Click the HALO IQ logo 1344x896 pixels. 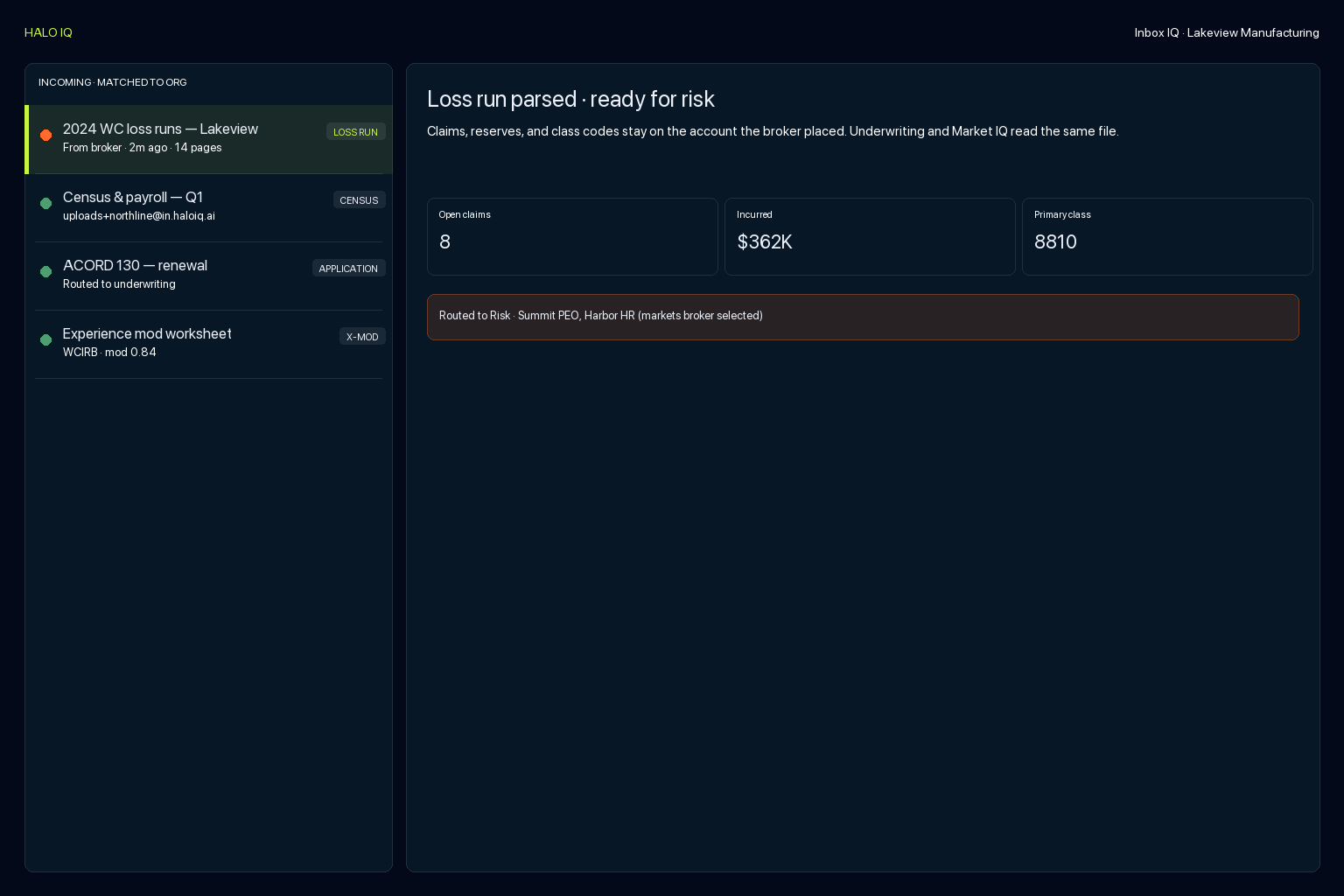(x=48, y=32)
